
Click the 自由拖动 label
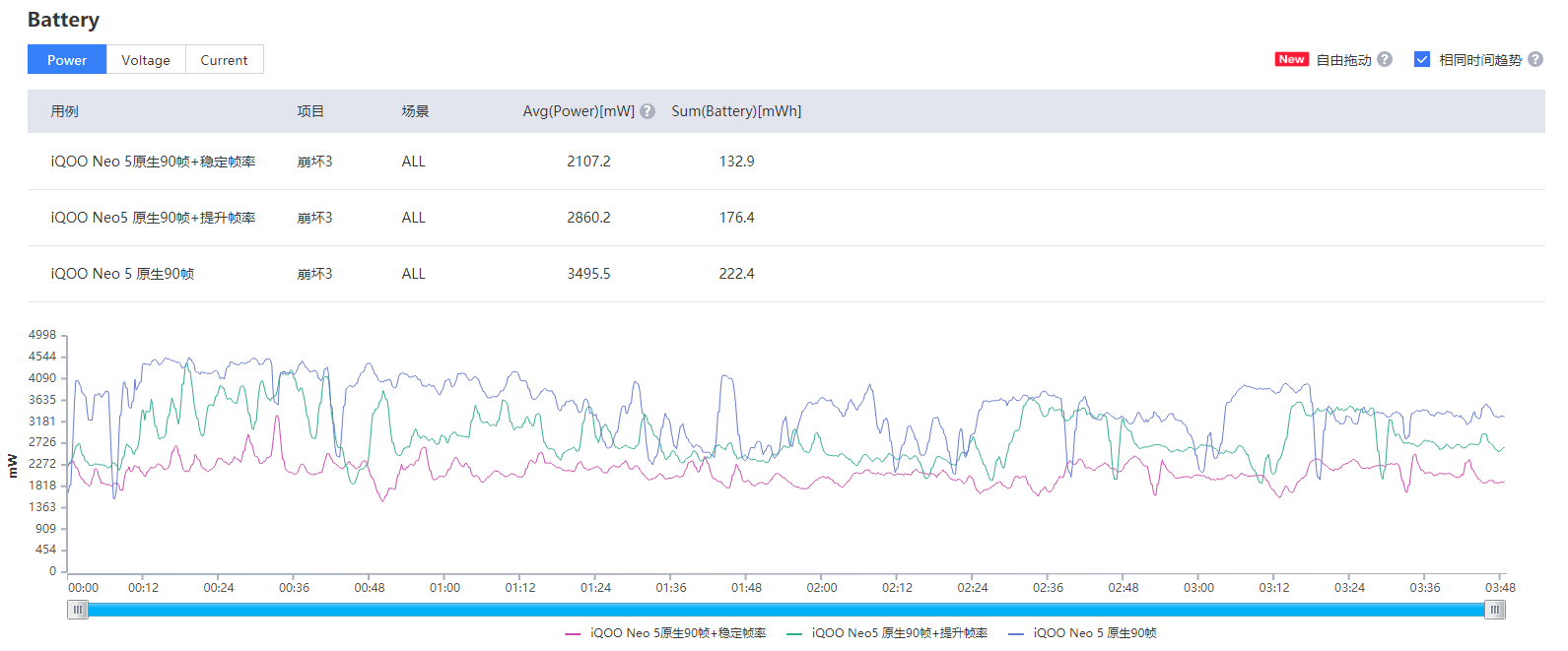pyautogui.click(x=1344, y=60)
